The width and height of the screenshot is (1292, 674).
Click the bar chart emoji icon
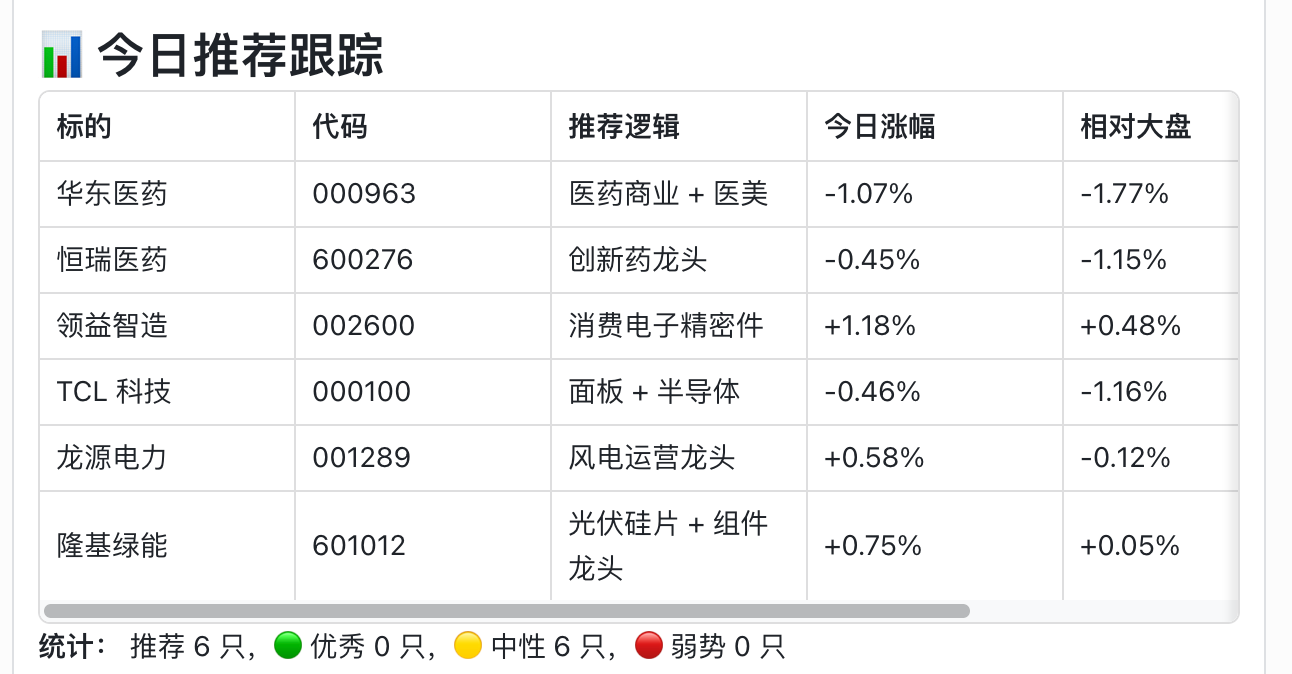click(61, 55)
